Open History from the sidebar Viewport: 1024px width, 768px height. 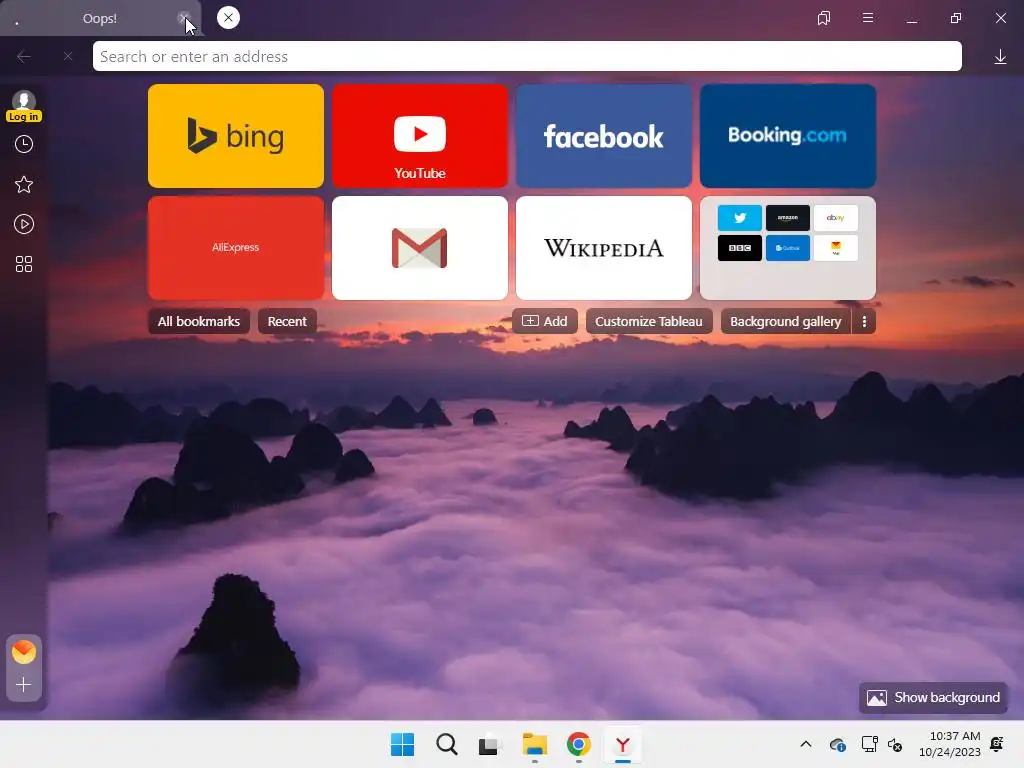24,144
